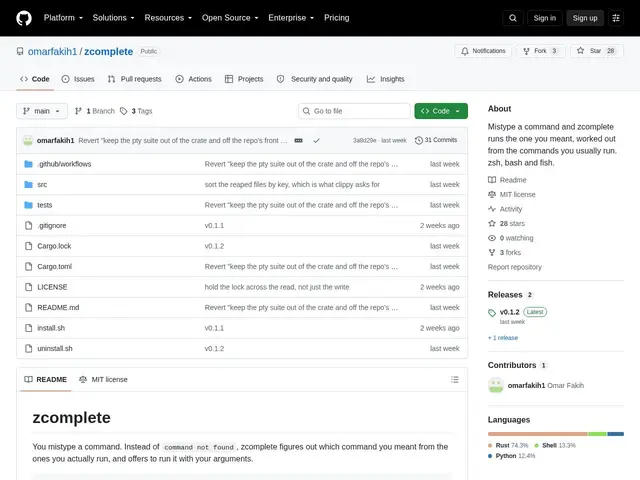Star the zcomplete repository
The height and width of the screenshot is (480, 640).
596,51
